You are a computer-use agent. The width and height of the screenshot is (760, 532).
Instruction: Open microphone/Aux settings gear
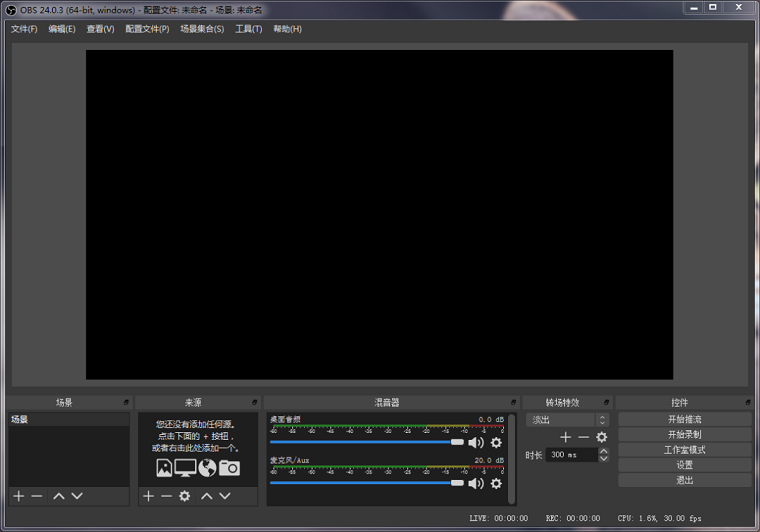pyautogui.click(x=496, y=483)
